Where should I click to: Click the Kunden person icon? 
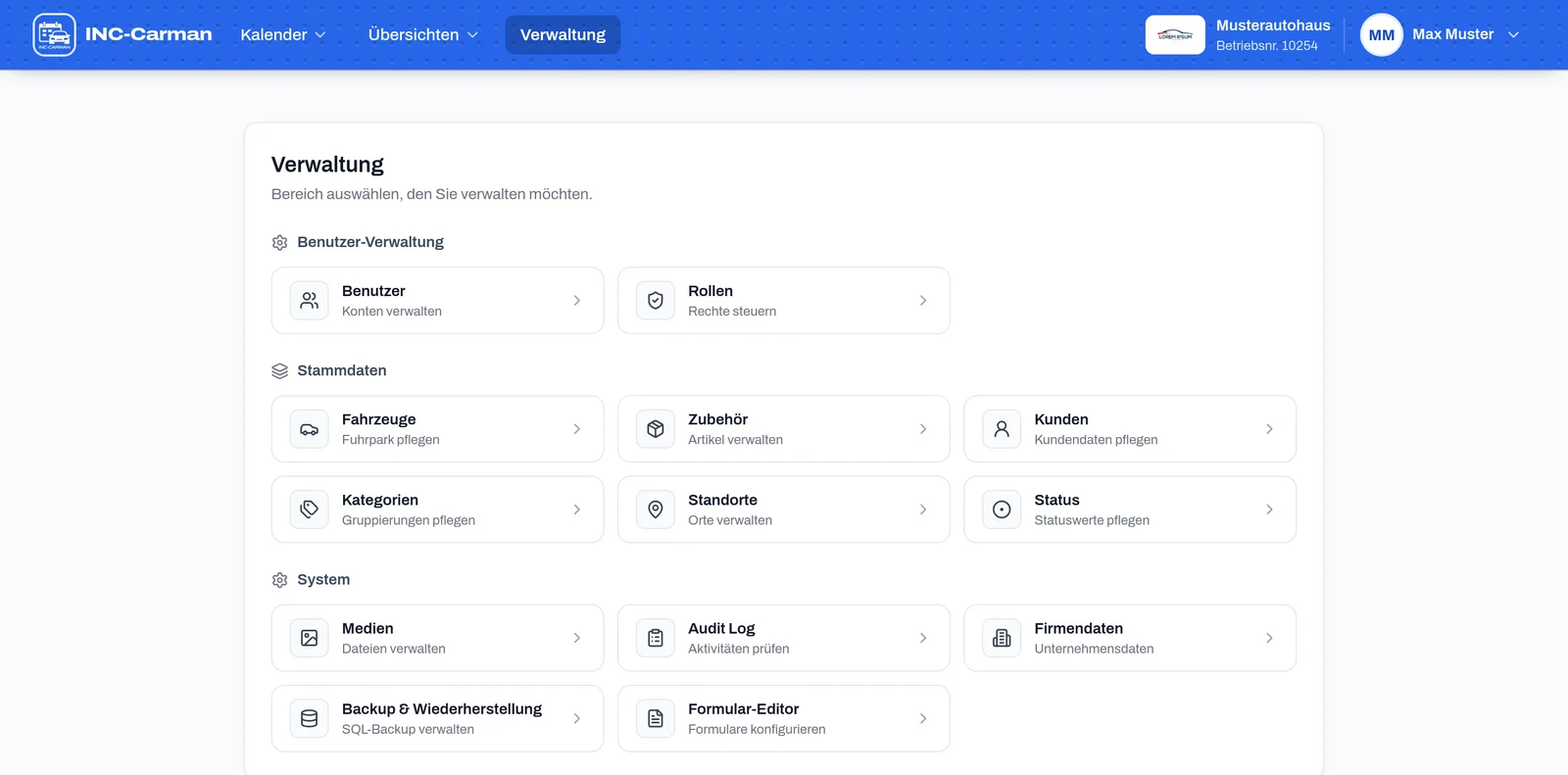click(1002, 429)
